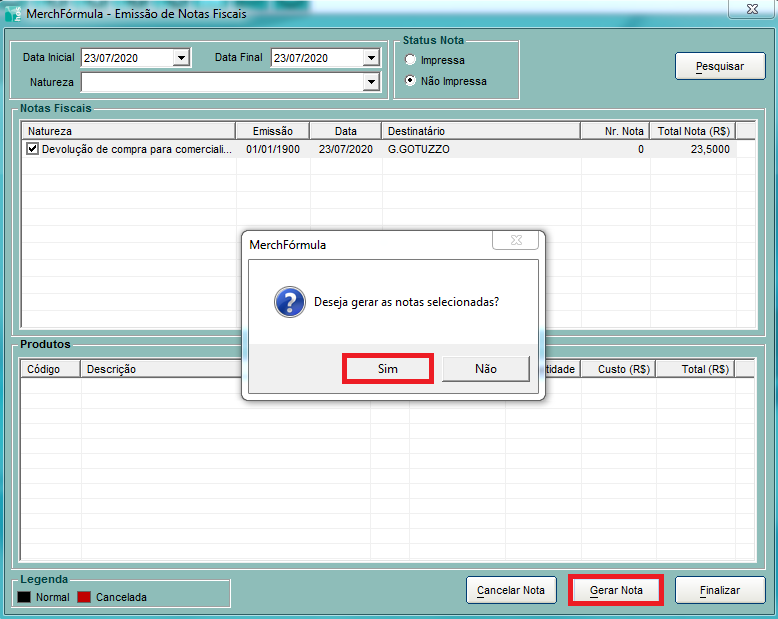
Task: Select the Impressa status radio button
Action: tap(410, 61)
